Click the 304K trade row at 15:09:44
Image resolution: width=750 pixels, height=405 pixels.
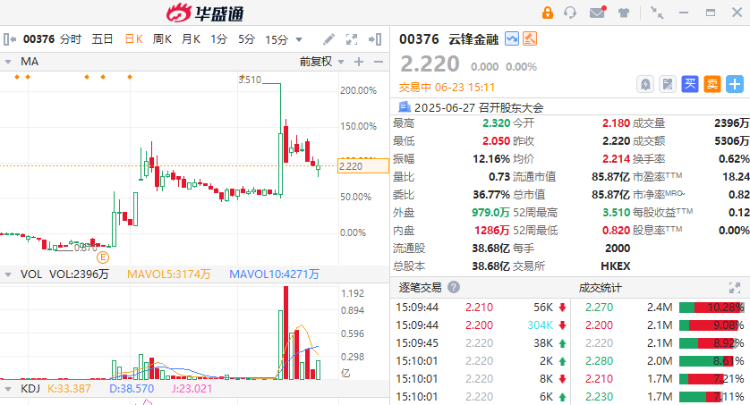[x=481, y=325]
